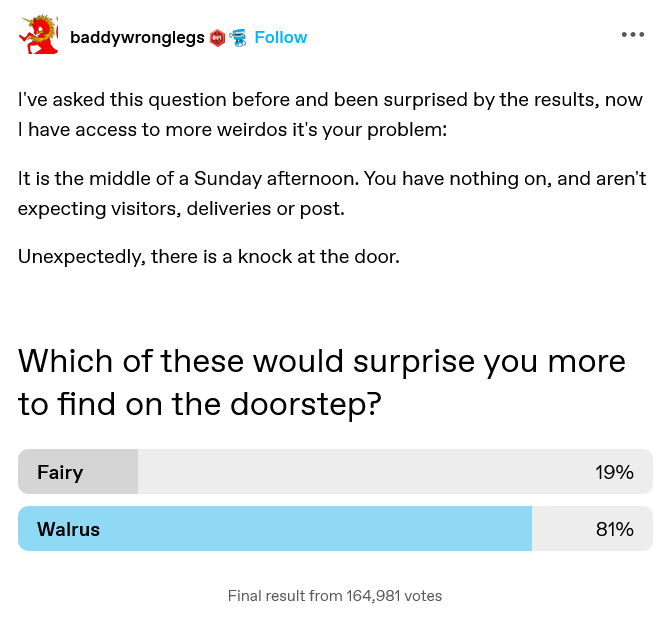The height and width of the screenshot is (628, 667).
Task: Click the number 164,981 in the results line
Action: (x=374, y=596)
